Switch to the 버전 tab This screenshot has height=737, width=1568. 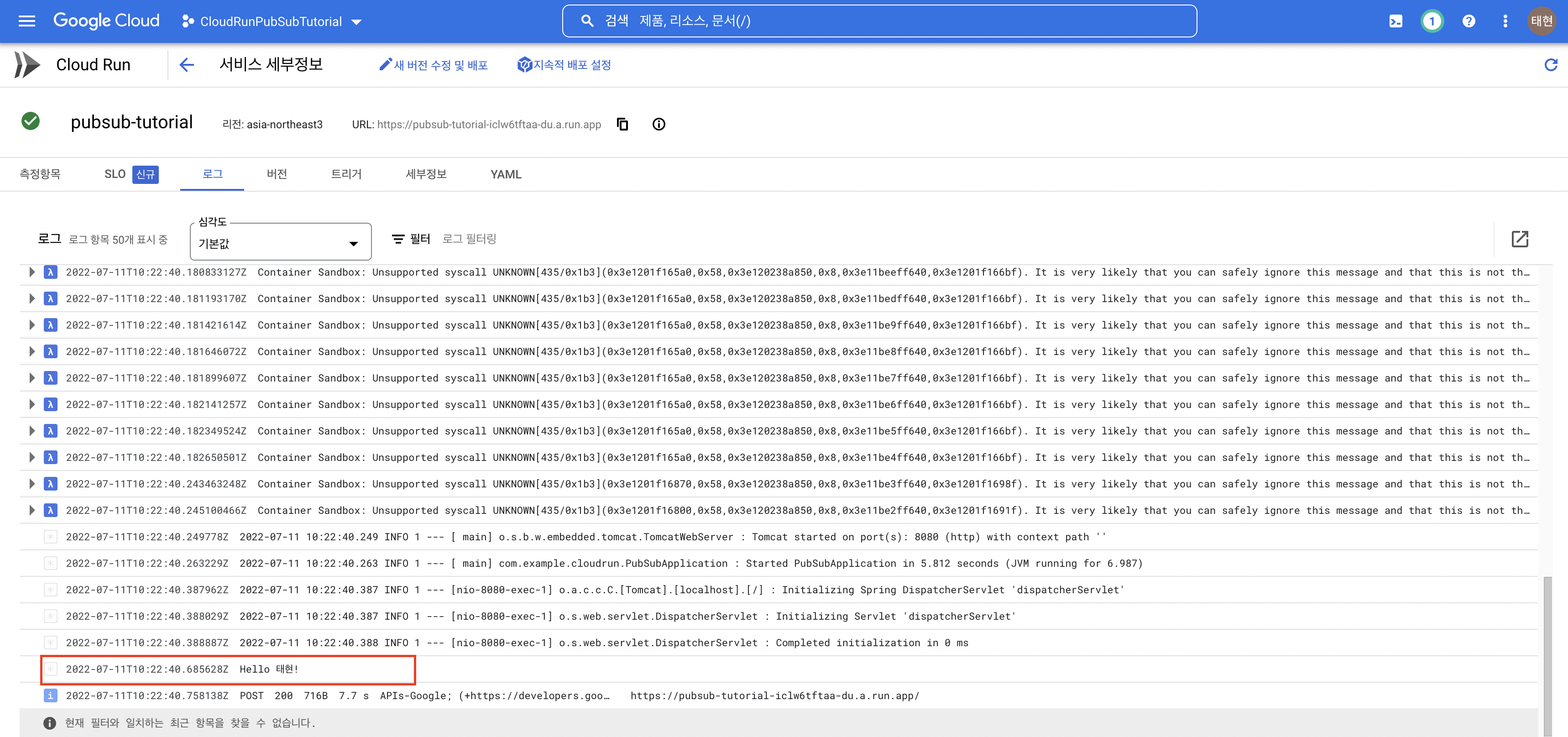(277, 174)
